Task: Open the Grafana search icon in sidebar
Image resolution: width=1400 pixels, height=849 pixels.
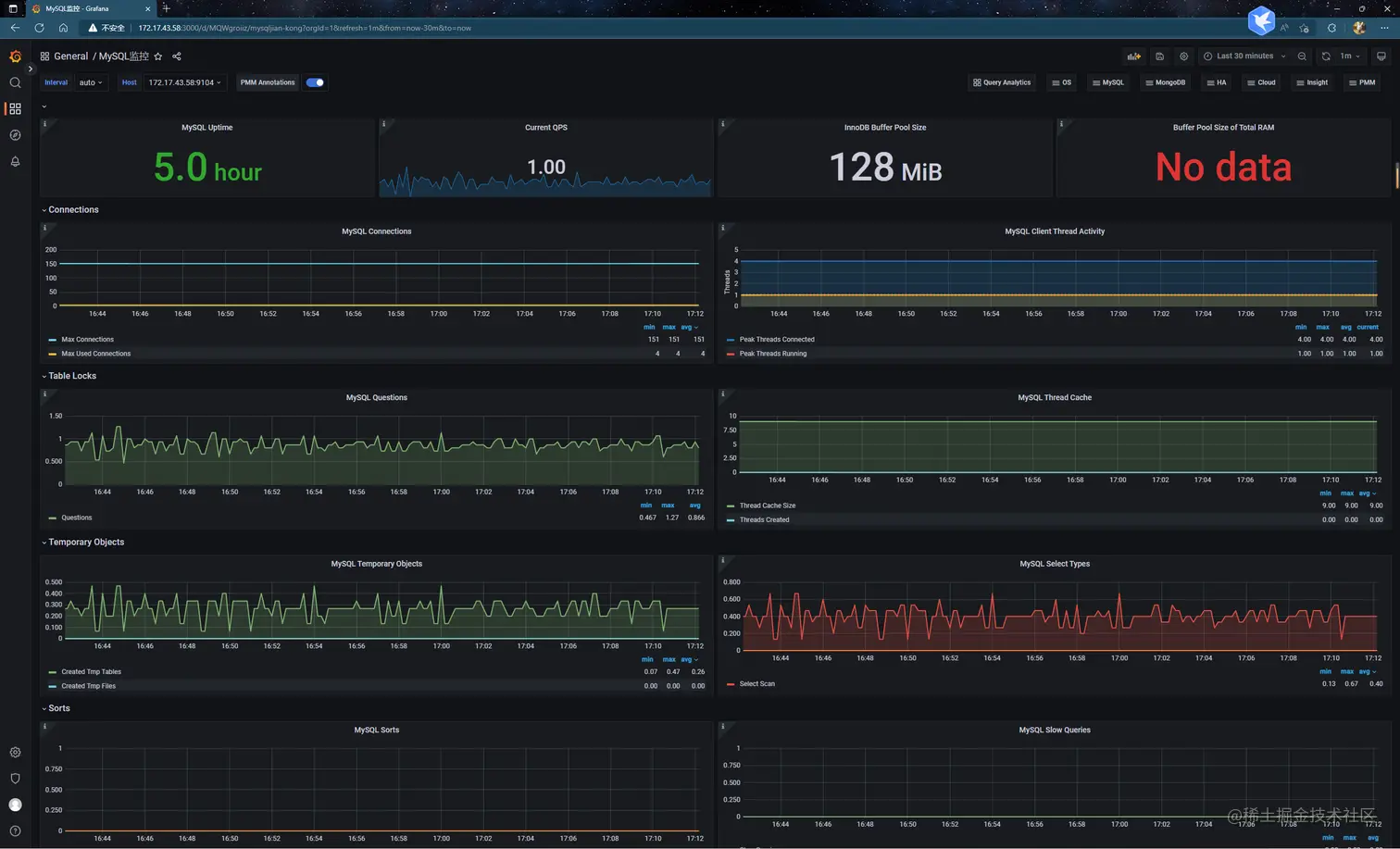Action: pyautogui.click(x=15, y=82)
